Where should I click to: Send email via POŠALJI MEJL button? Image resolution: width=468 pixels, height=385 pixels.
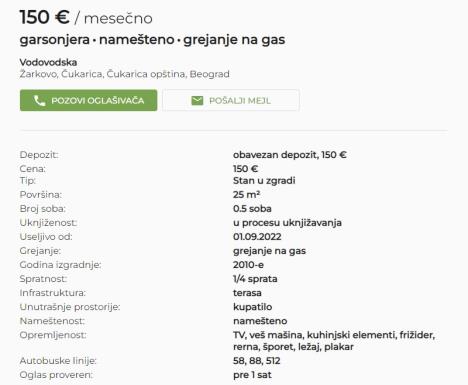pos(231,100)
